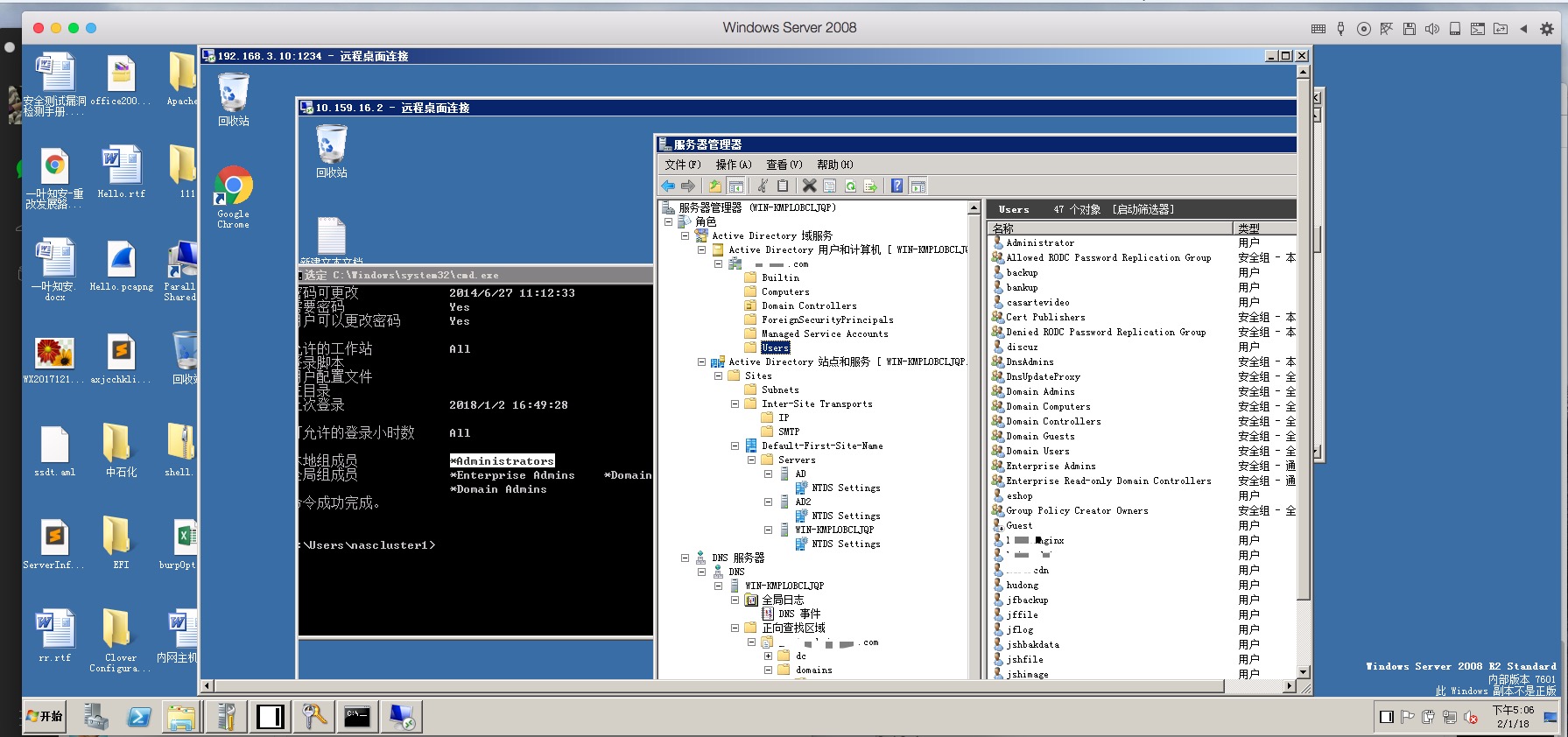Select NTDS Settings under AD server
Viewport: 1568px width, 737px height.
click(846, 488)
